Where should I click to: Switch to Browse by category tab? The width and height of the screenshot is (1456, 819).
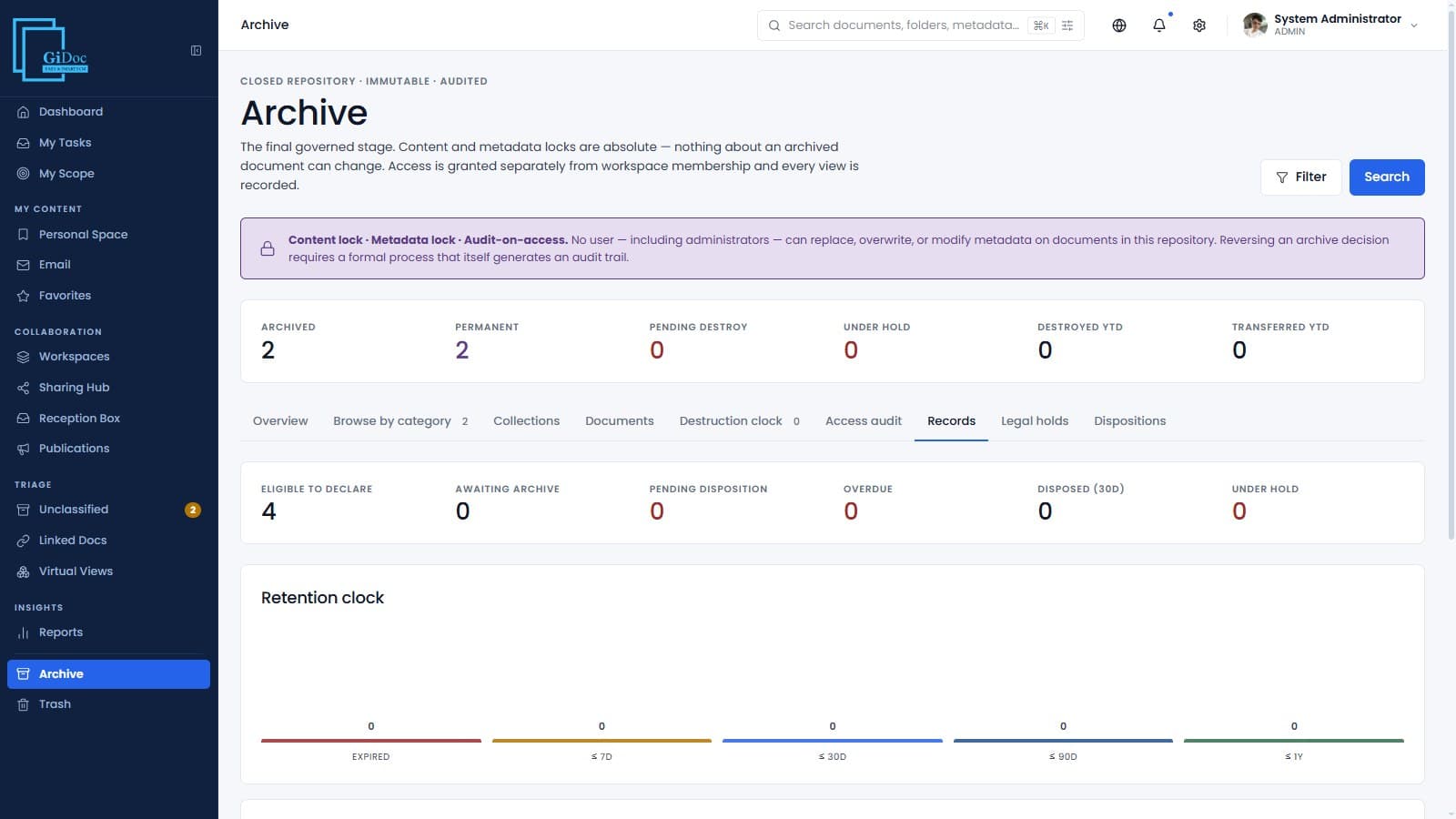click(x=400, y=421)
